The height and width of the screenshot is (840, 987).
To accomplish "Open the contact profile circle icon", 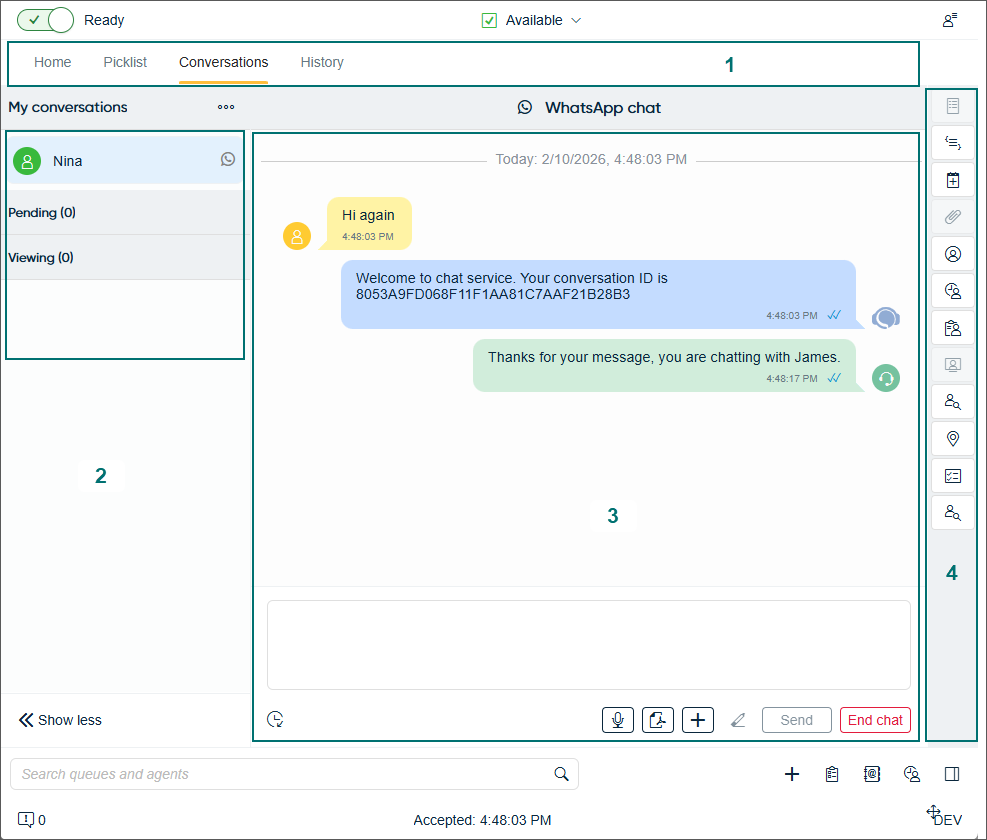I will (953, 254).
